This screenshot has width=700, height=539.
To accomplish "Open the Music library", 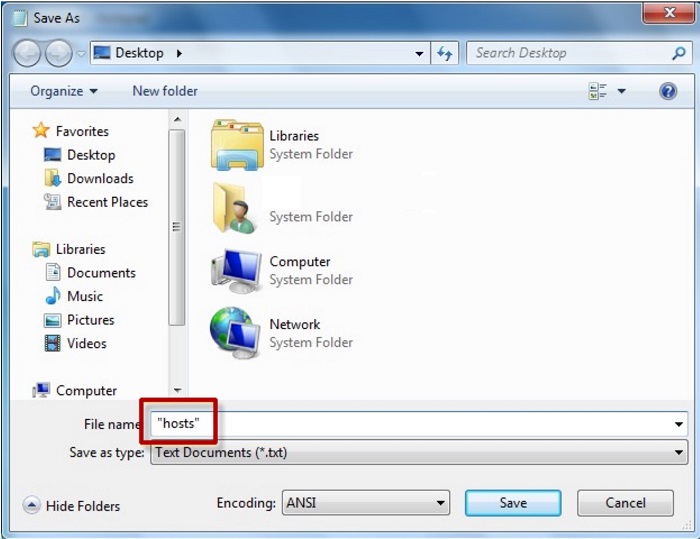I will tap(85, 297).
